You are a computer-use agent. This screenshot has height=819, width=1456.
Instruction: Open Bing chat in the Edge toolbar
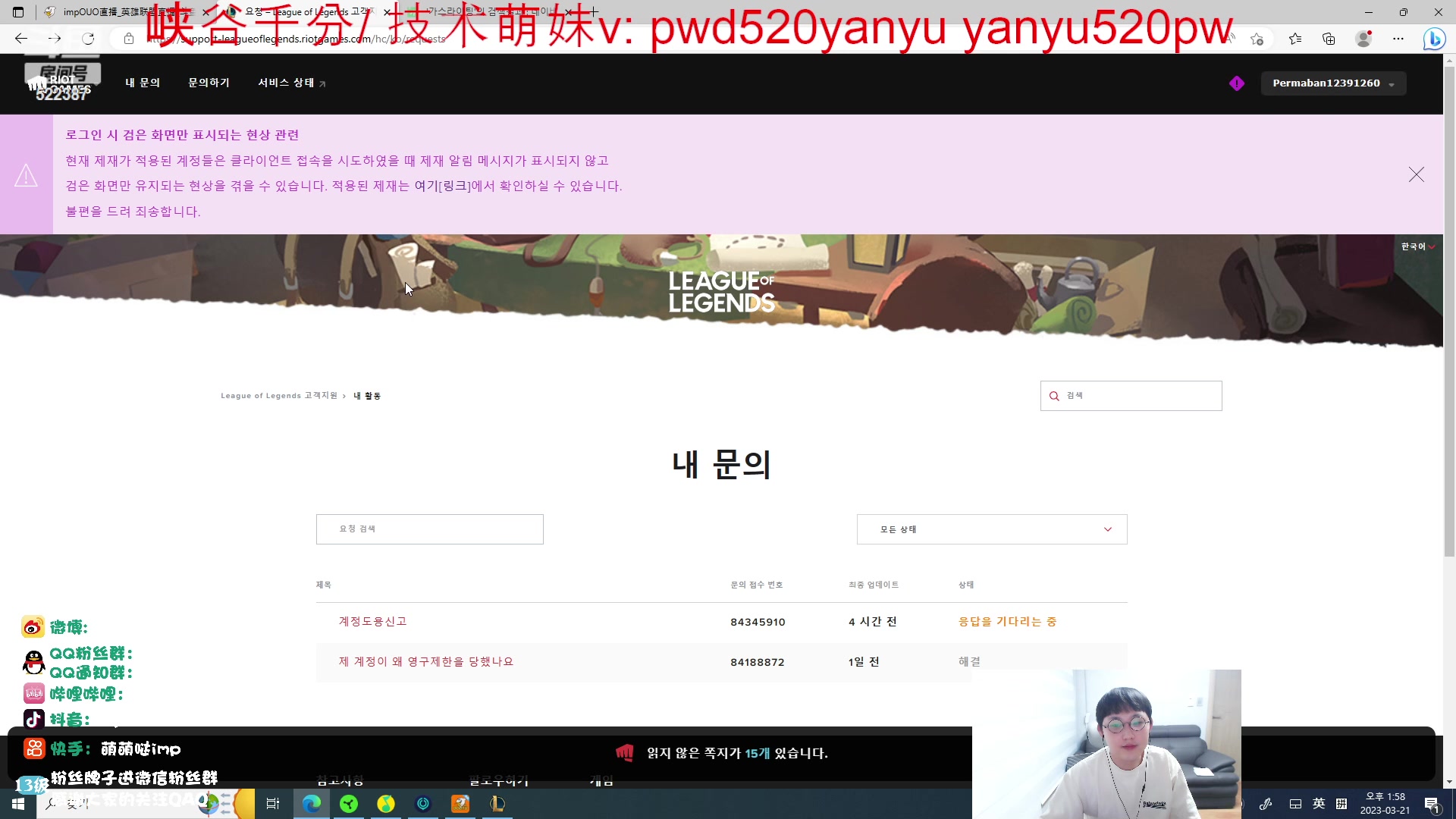(1434, 39)
